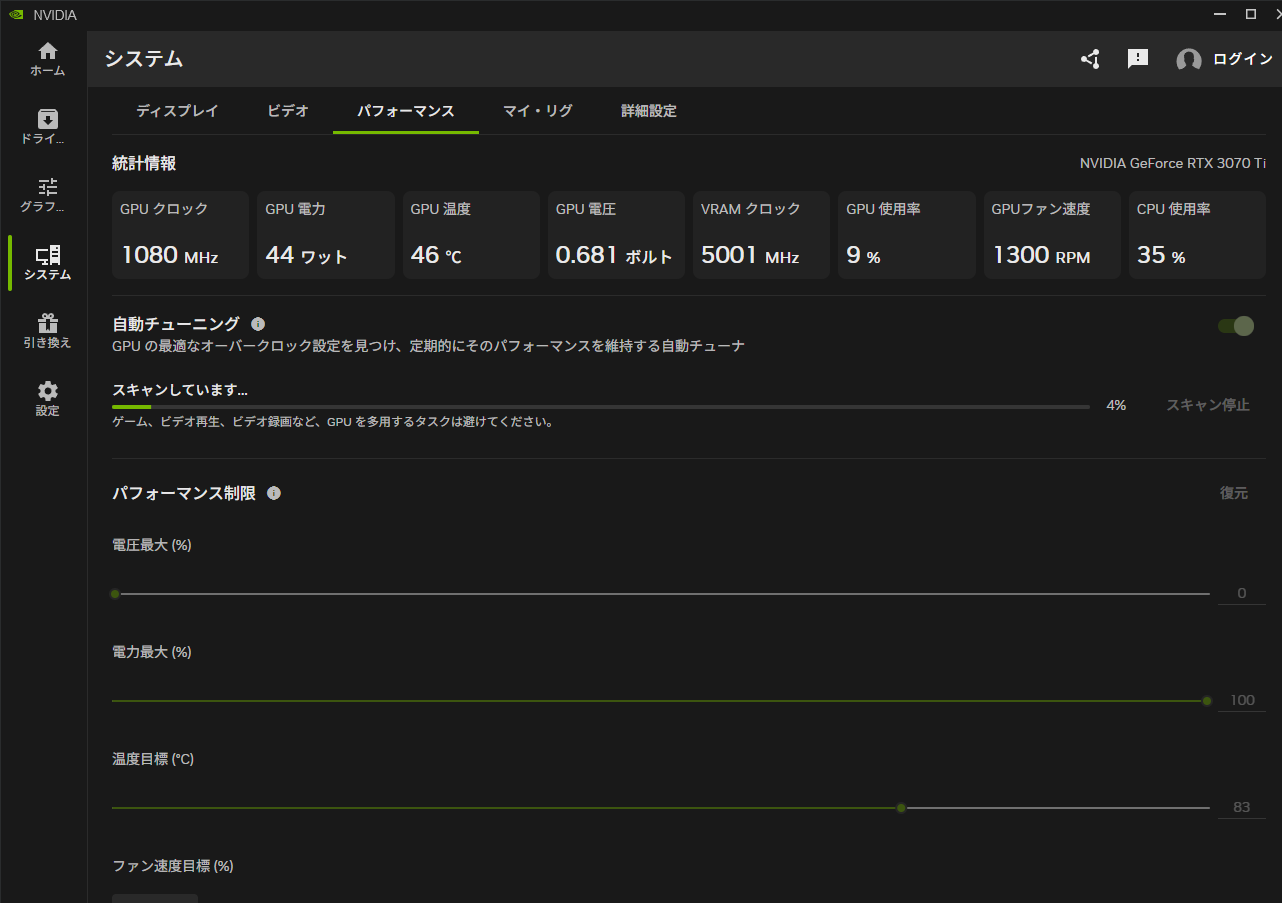Maximize the NVIDIA window
Viewport: 1282px width, 903px height.
(x=1251, y=14)
